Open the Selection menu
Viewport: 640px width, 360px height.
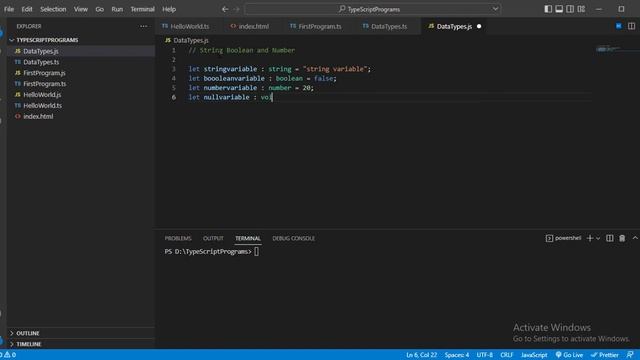tap(53, 9)
